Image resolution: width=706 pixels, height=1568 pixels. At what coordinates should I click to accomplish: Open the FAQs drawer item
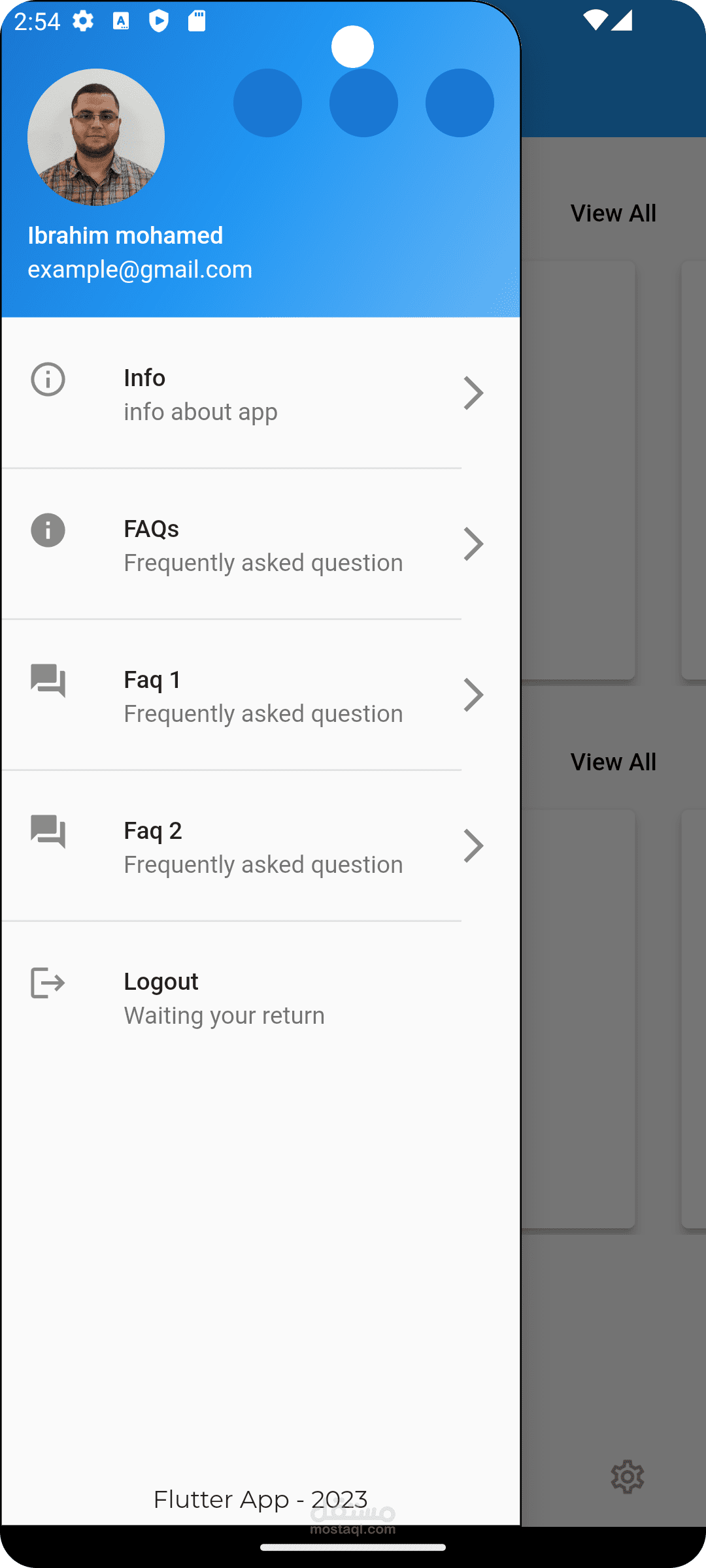(x=263, y=545)
